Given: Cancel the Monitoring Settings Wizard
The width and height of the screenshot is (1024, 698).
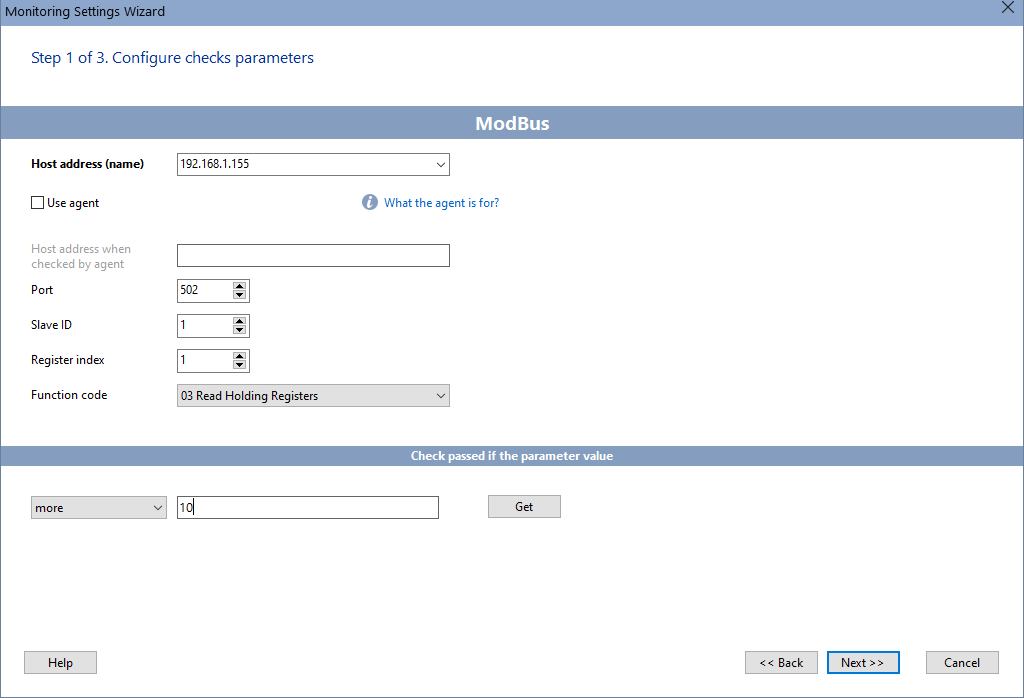Looking at the screenshot, I should [x=962, y=663].
